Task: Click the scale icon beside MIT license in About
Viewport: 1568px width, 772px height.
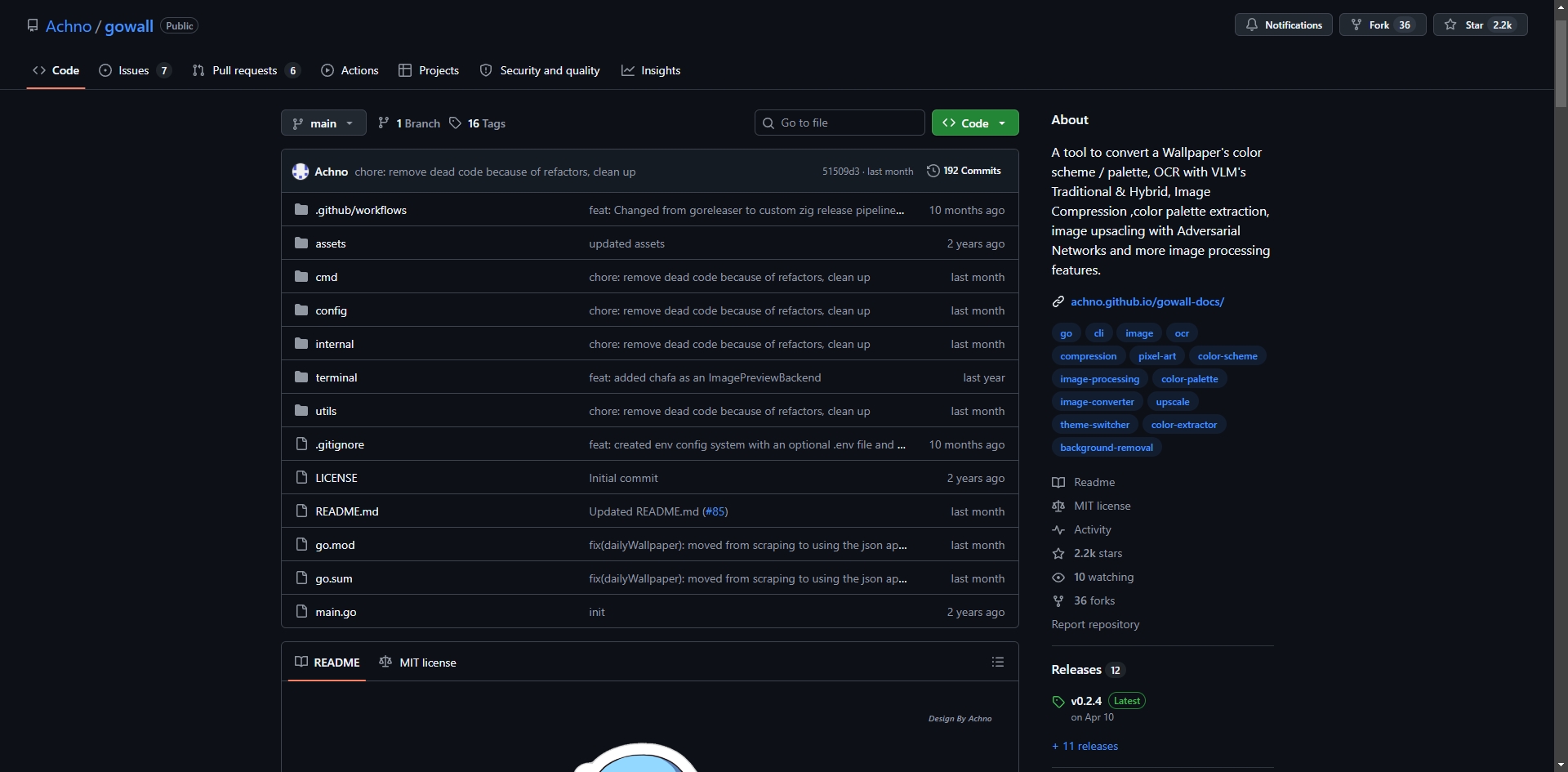Action: pos(1058,506)
